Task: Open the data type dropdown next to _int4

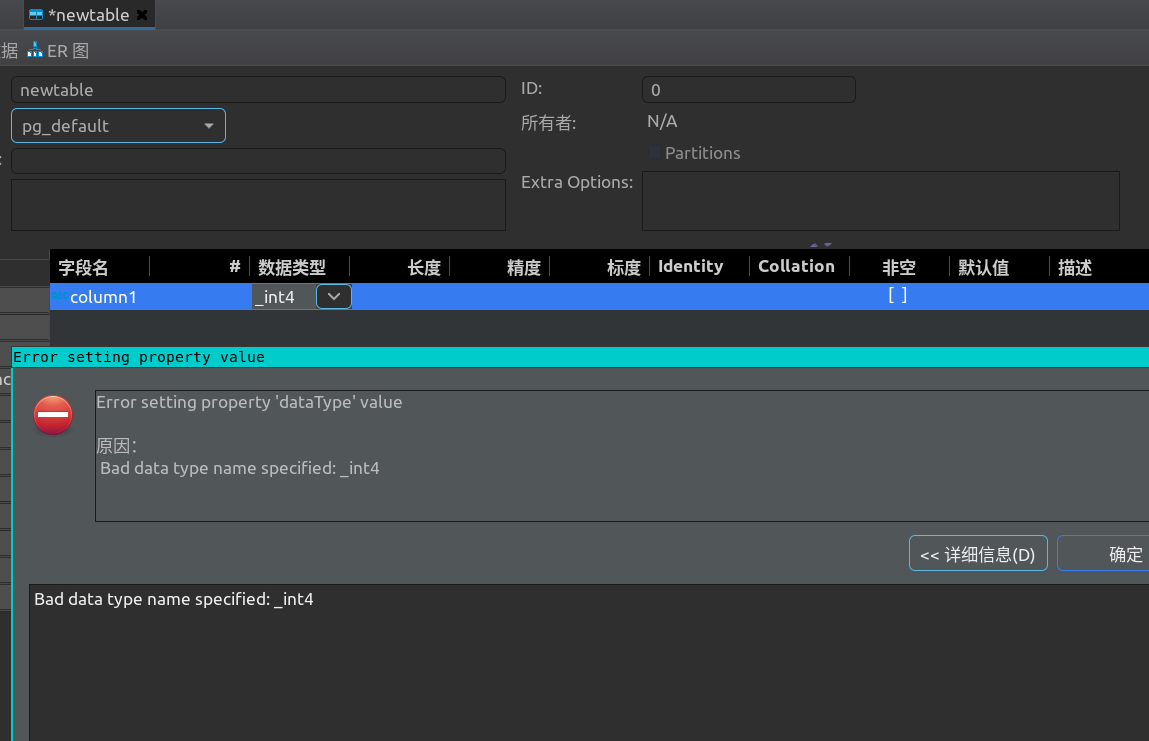Action: click(x=333, y=296)
